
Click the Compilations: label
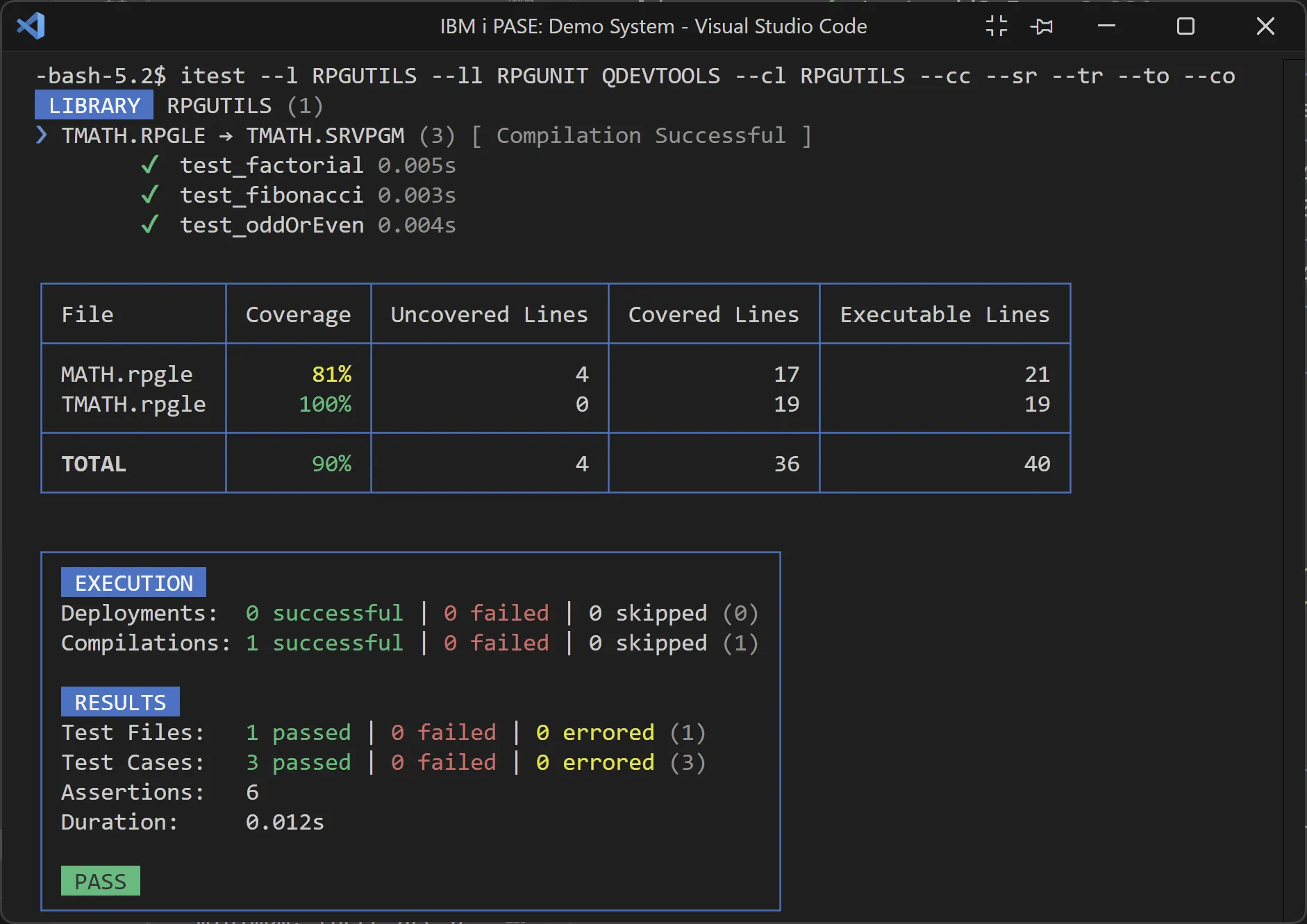pyautogui.click(x=146, y=643)
